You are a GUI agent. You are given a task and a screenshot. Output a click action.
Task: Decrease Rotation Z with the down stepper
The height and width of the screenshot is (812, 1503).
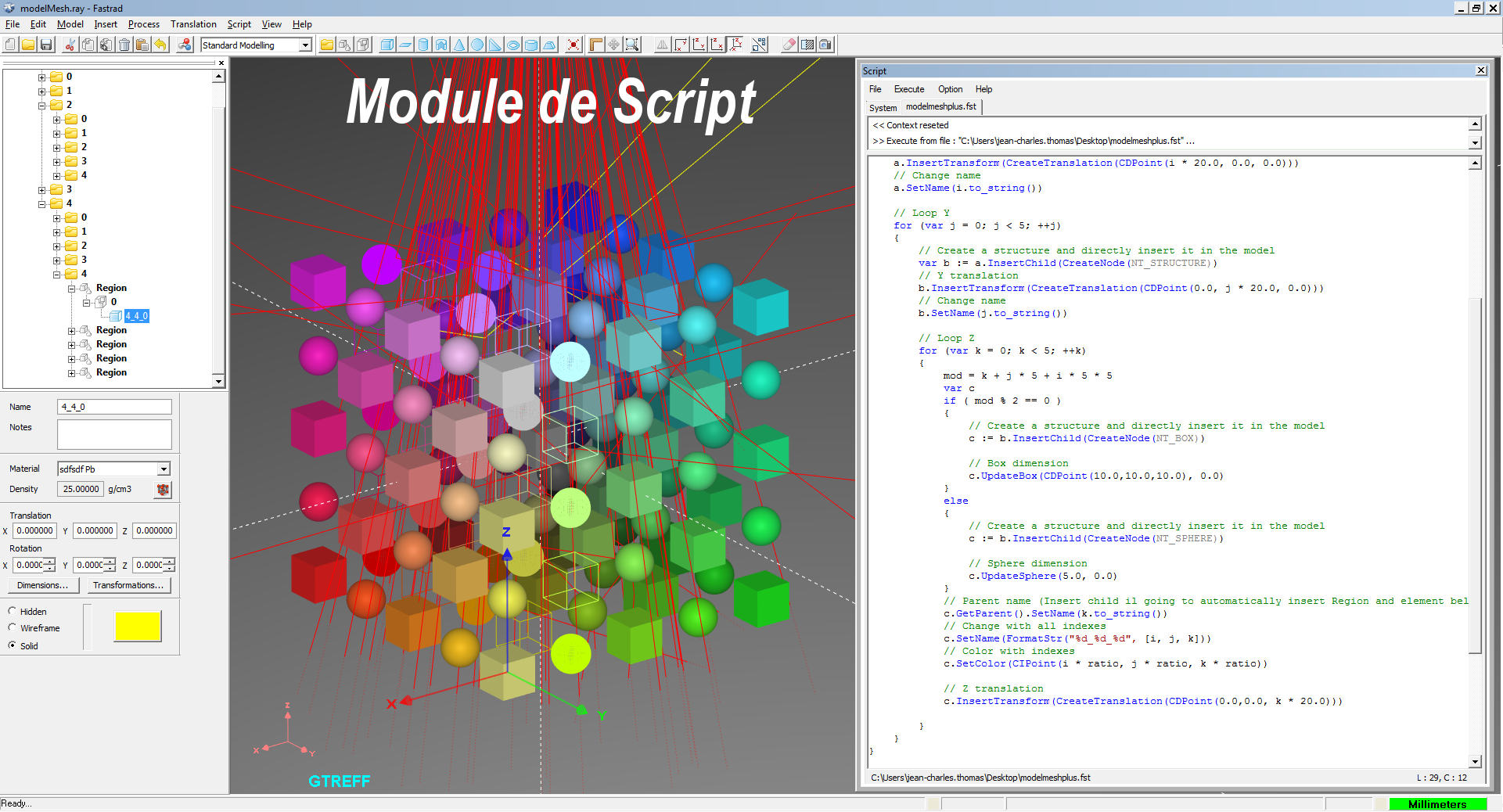pos(169,568)
